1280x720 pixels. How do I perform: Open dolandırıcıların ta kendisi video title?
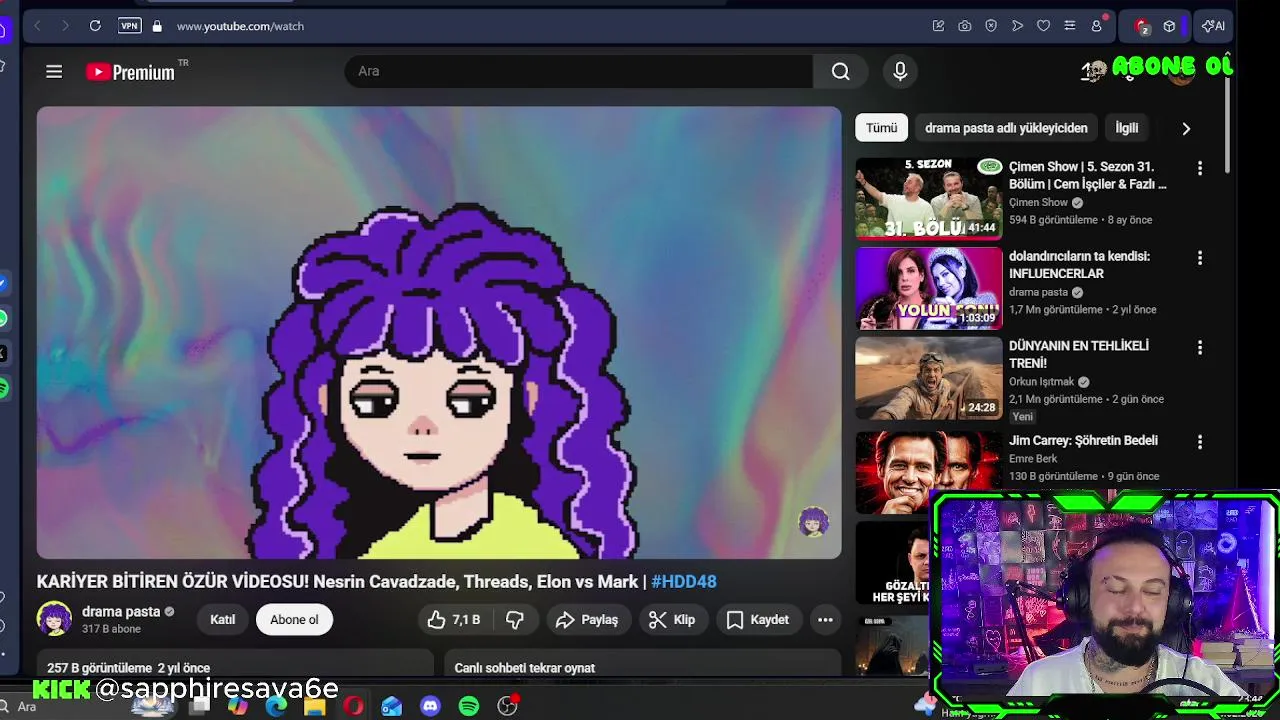tap(1079, 265)
